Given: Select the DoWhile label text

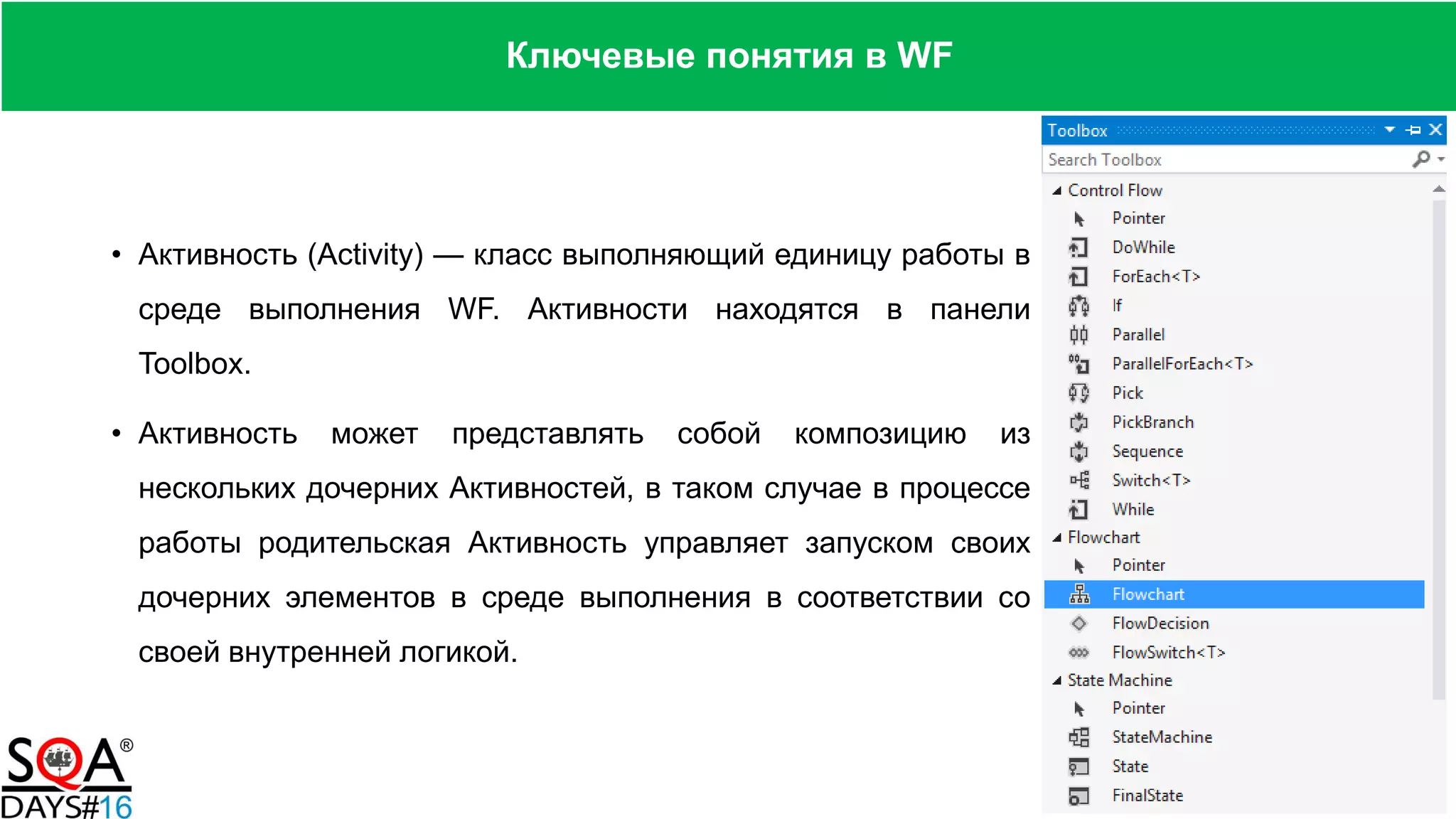Looking at the screenshot, I should tap(1143, 247).
